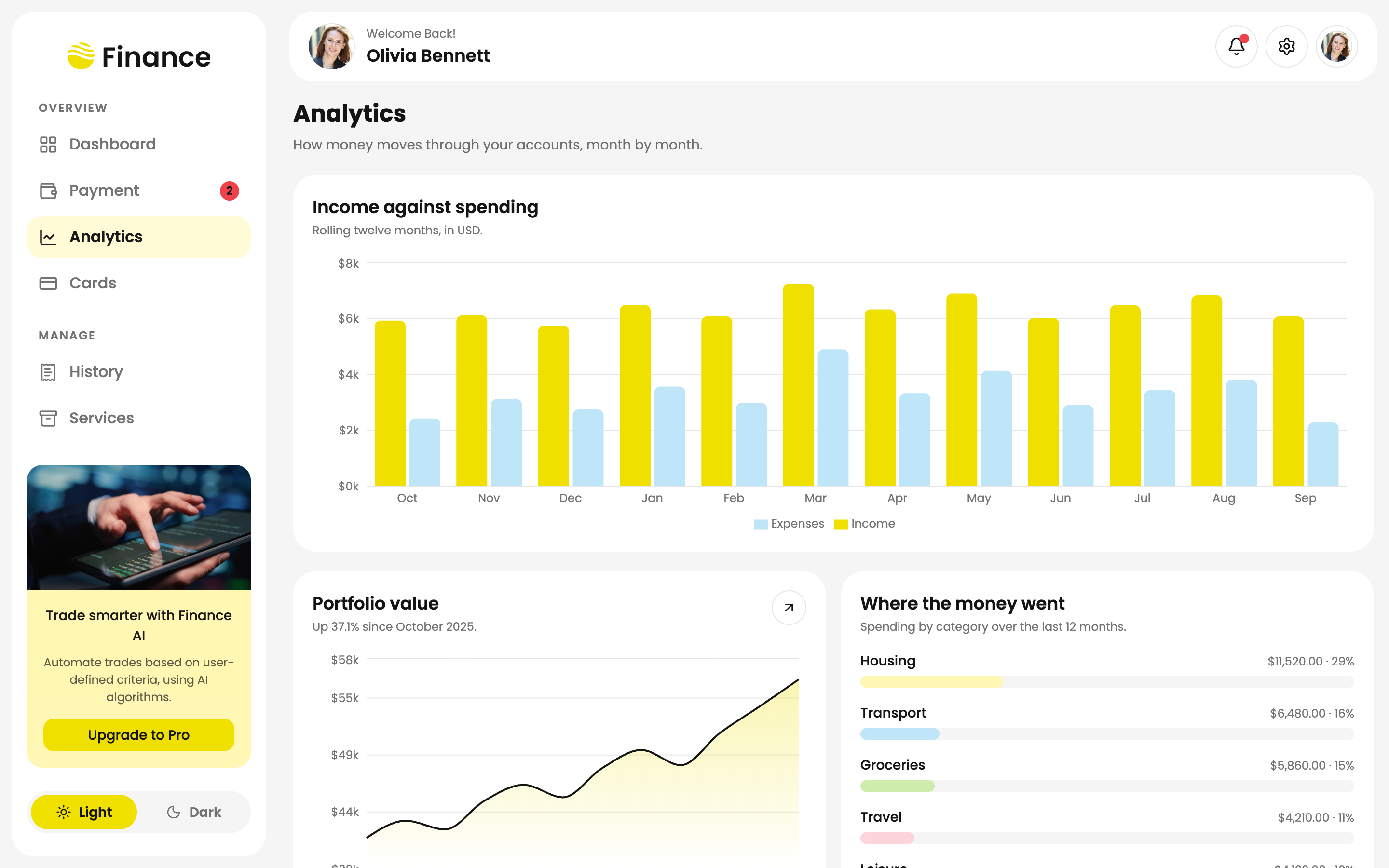
Task: Open History from Manage section
Action: [139, 372]
